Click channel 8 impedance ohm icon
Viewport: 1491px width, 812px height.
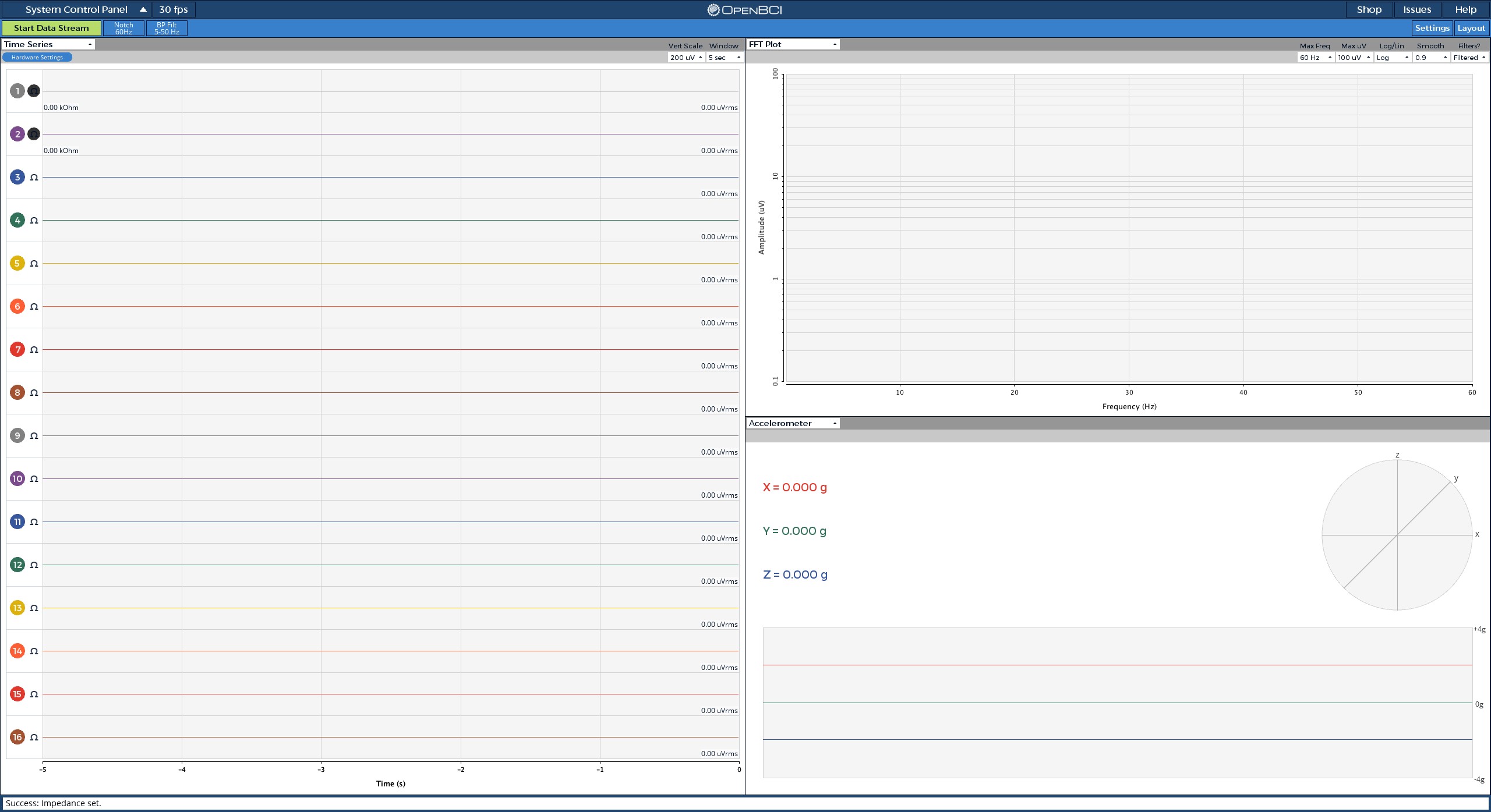tap(34, 392)
